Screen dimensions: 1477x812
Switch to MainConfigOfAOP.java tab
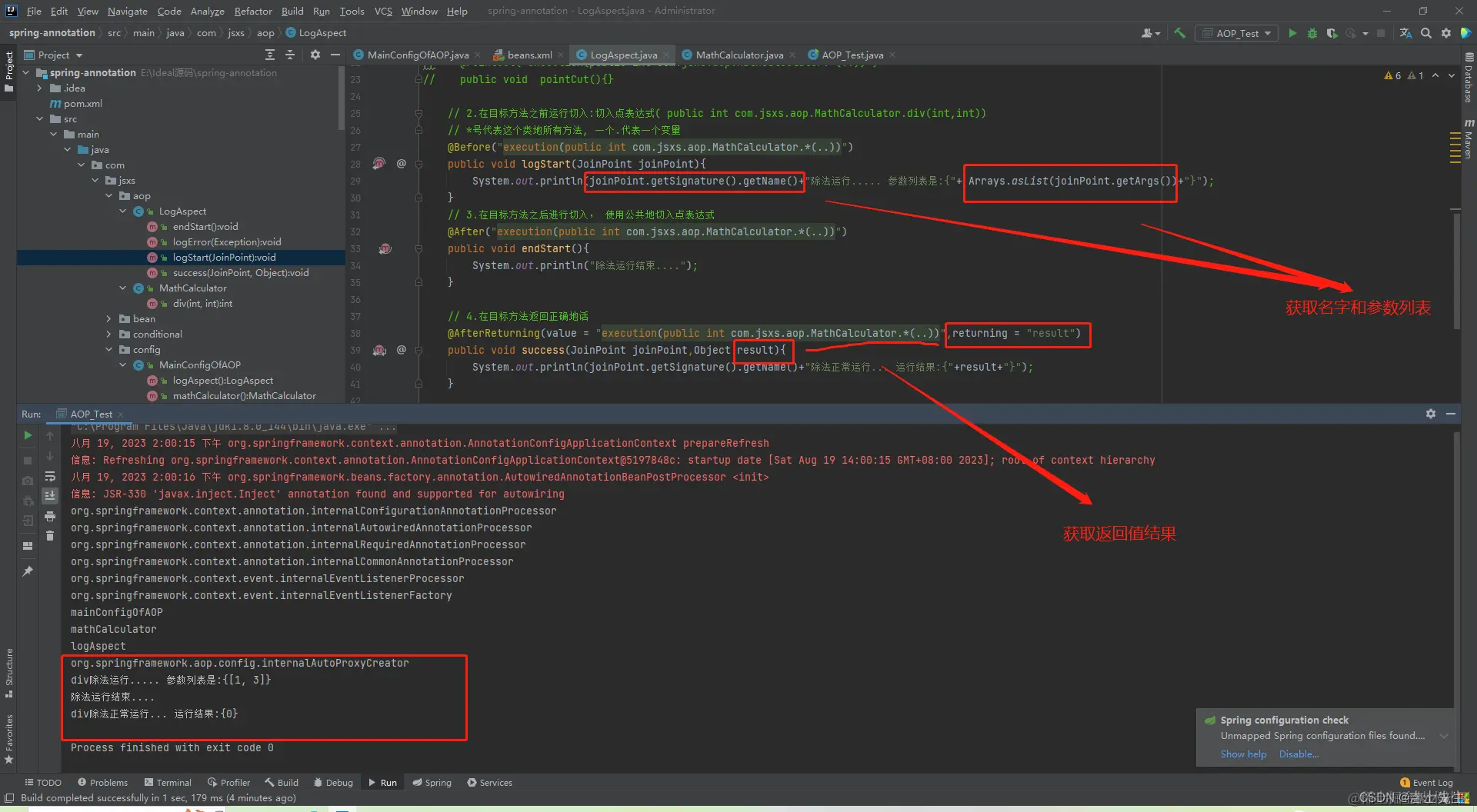tap(418, 55)
